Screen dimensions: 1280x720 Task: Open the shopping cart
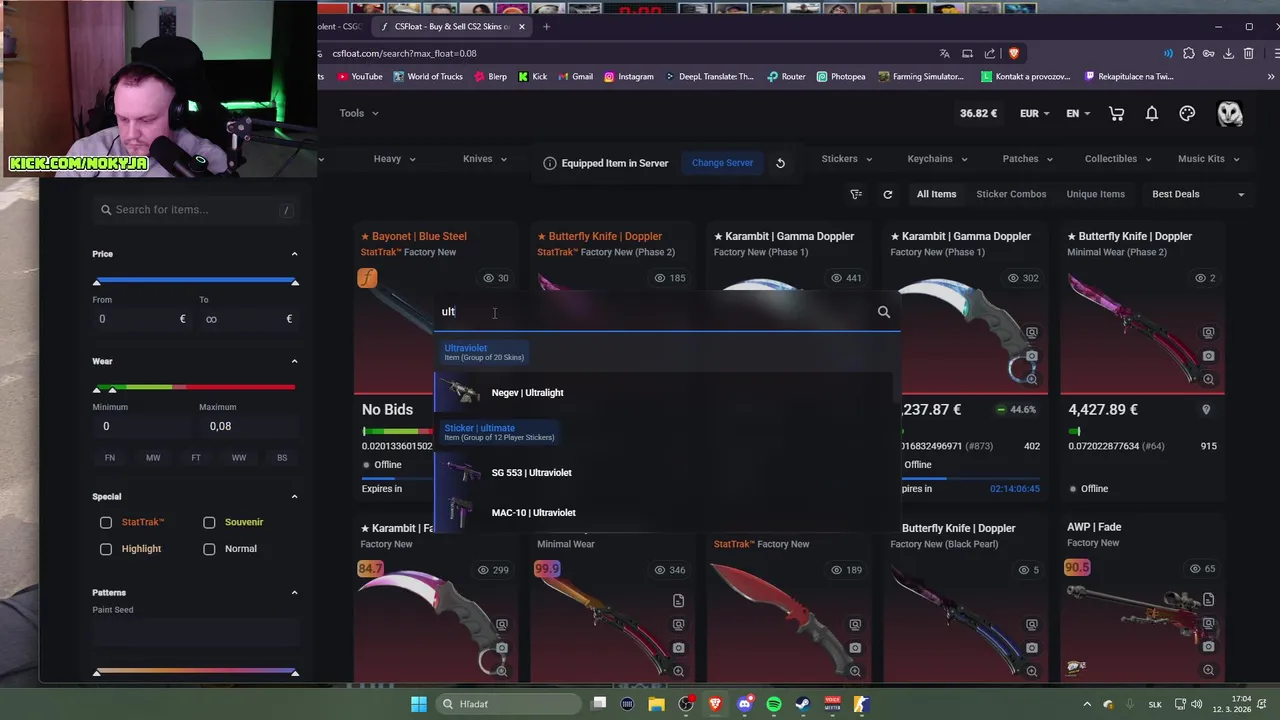(1116, 114)
